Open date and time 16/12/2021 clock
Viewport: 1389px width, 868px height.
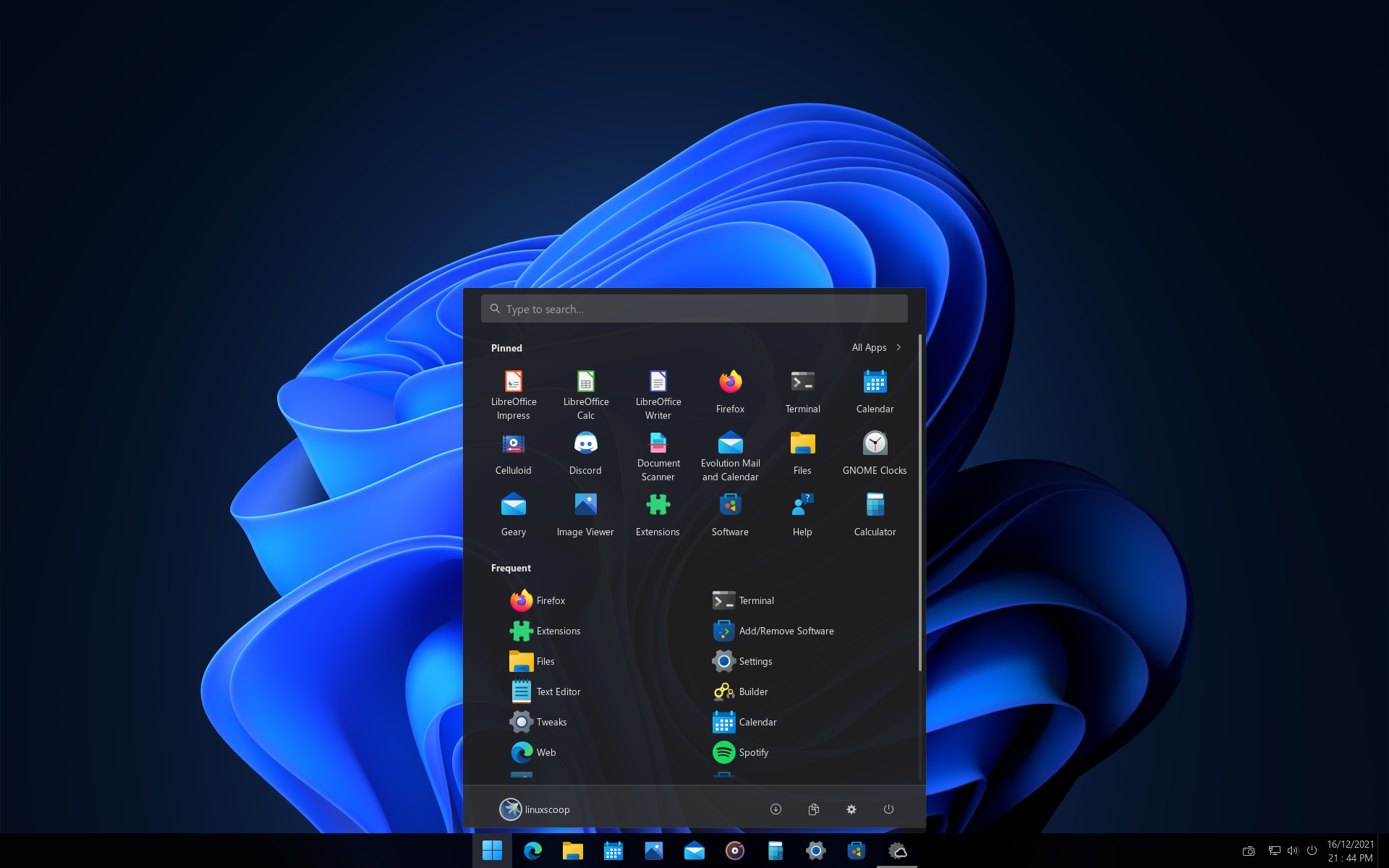(1351, 851)
